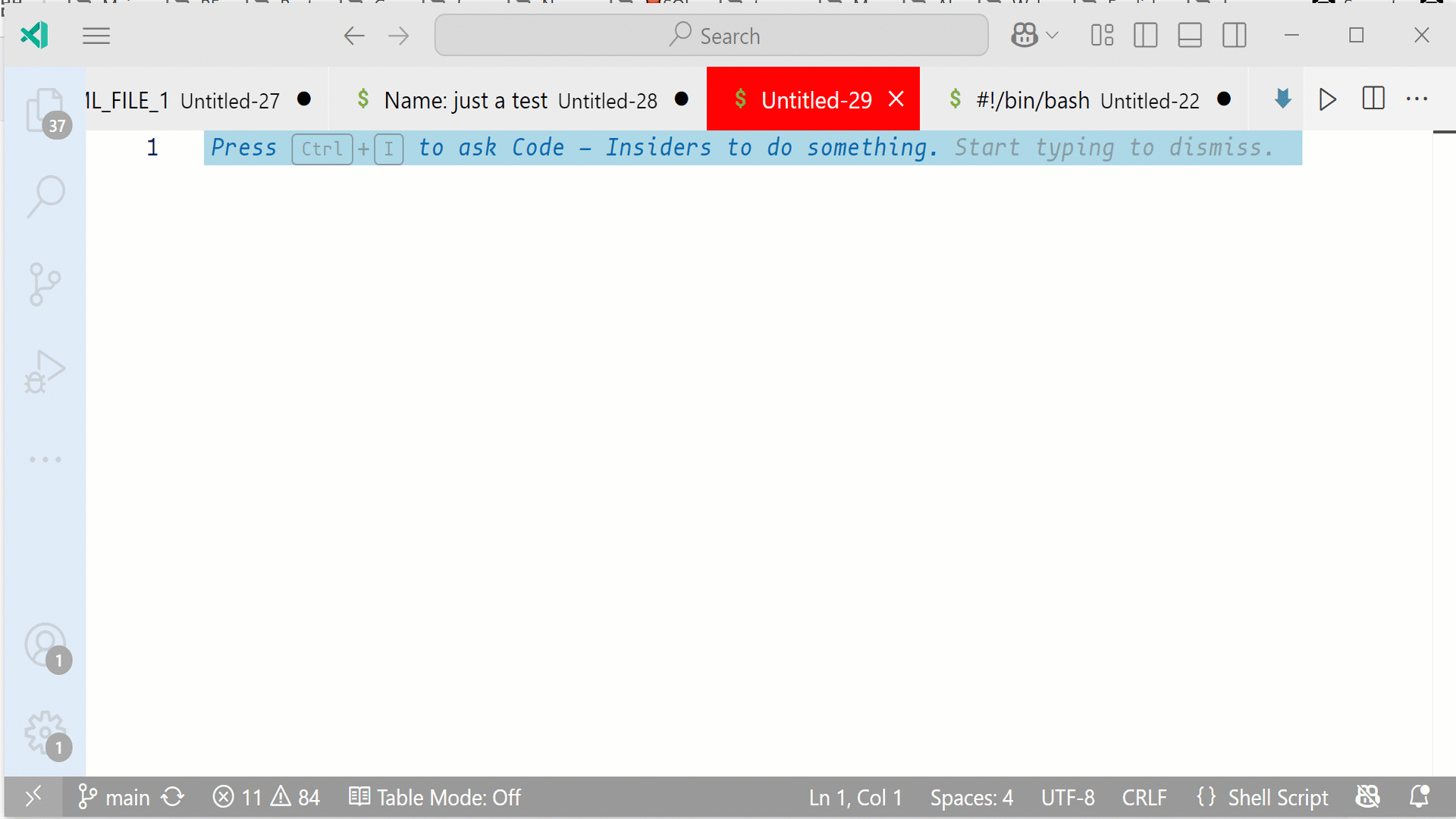This screenshot has width=1456, height=819.
Task: Toggle the bottom Panel visibility
Action: pyautogui.click(x=1189, y=36)
